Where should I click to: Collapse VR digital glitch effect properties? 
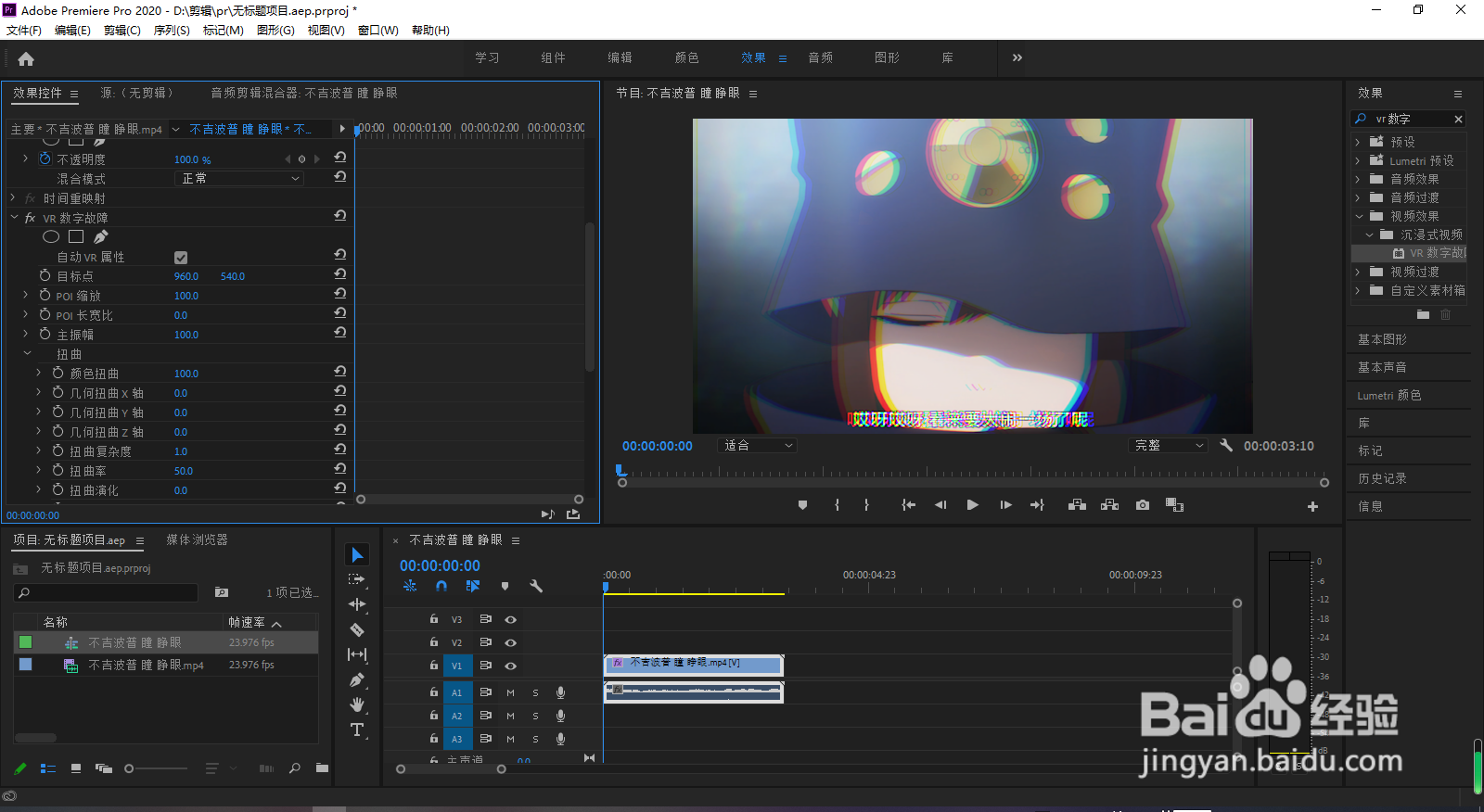point(14,218)
